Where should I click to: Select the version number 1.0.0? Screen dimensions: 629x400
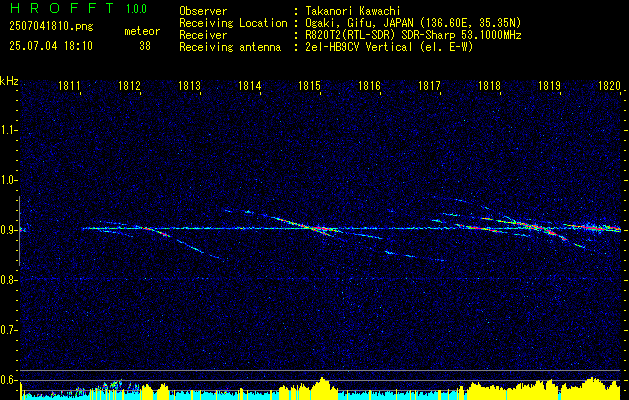[x=136, y=9]
